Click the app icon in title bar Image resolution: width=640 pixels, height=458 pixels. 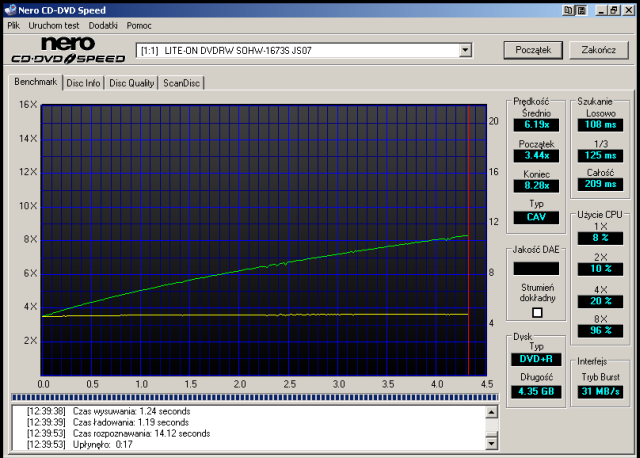click(x=10, y=10)
